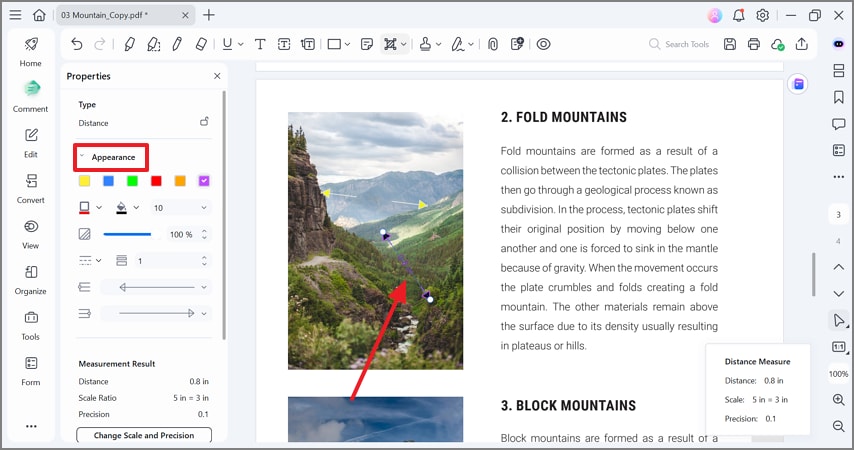
Task: Select the Signature tool
Action: (458, 44)
